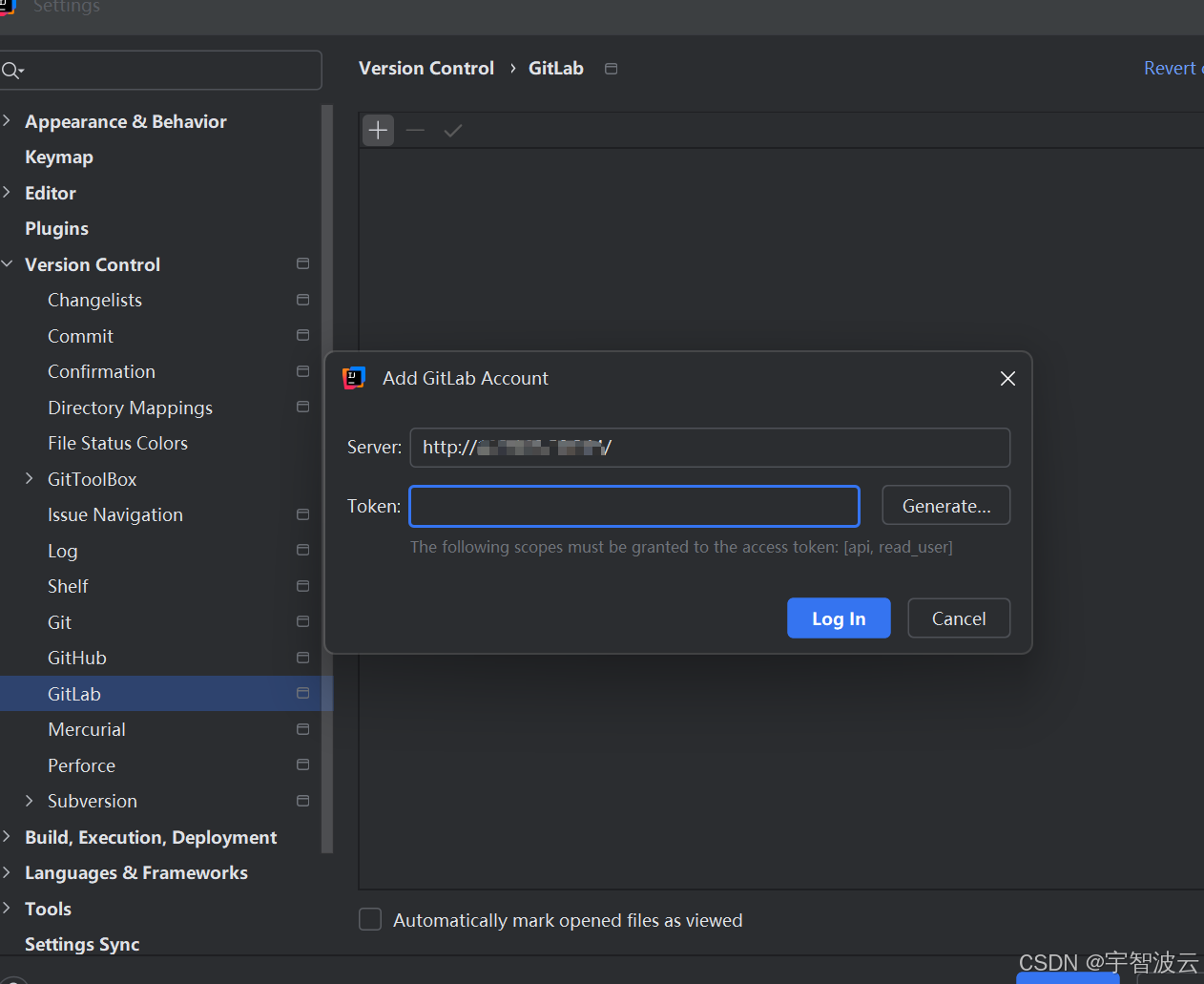Select Issue Navigation settings page
Screen dimensions: 1204x984
115,514
